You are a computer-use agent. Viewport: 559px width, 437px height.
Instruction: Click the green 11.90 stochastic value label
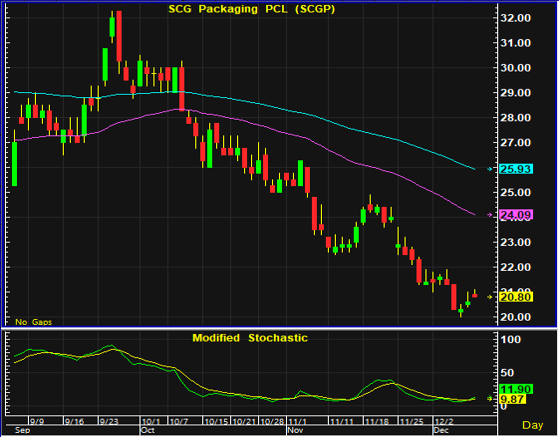tap(516, 389)
